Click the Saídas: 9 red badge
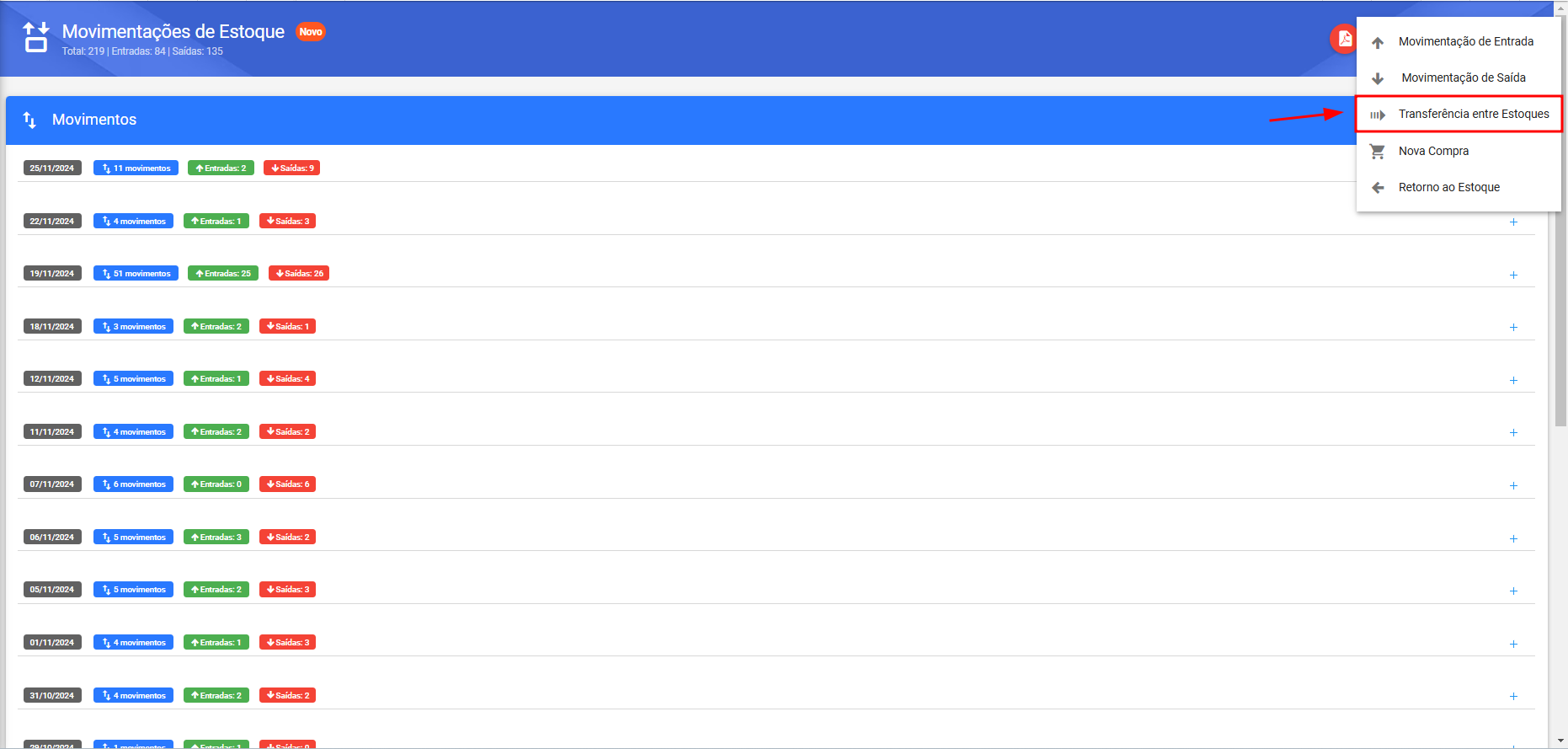This screenshot has width=1568, height=749. (x=291, y=168)
